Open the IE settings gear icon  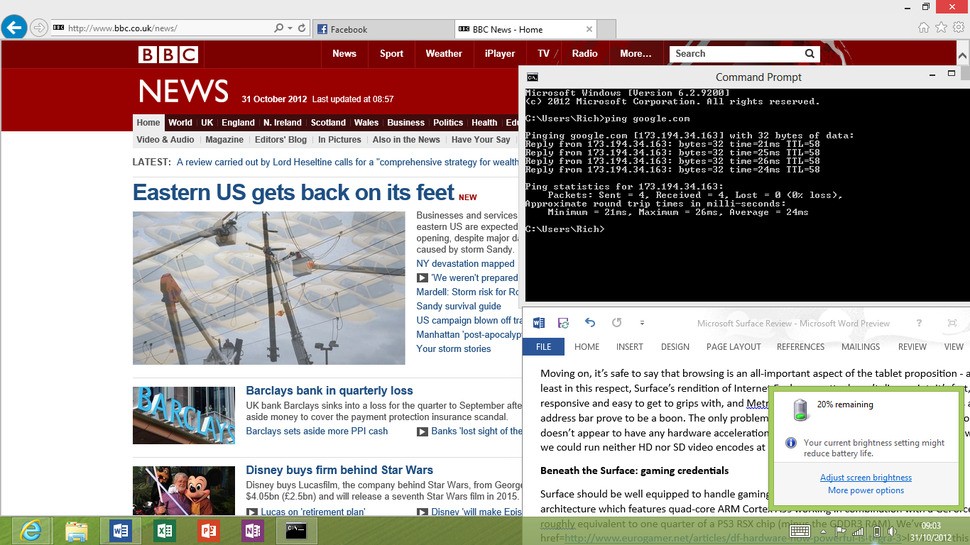tap(960, 27)
